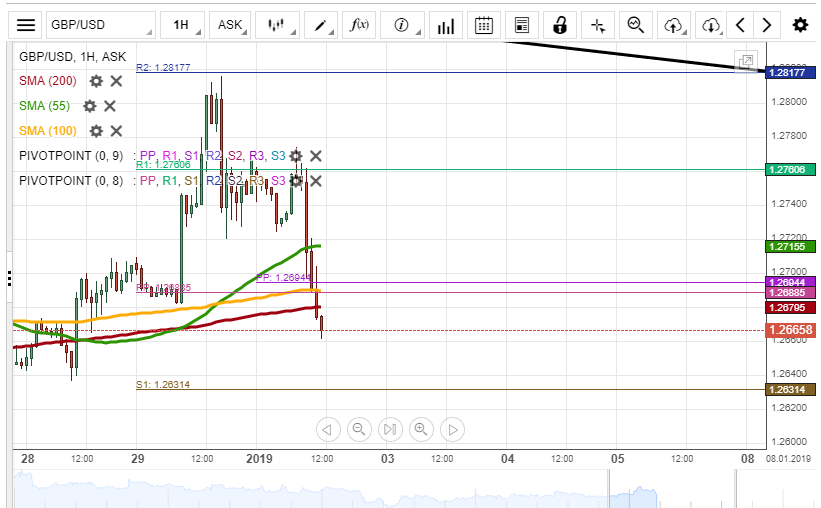
Task: Click the green 1.27606 R1 price tag
Action: click(790, 170)
